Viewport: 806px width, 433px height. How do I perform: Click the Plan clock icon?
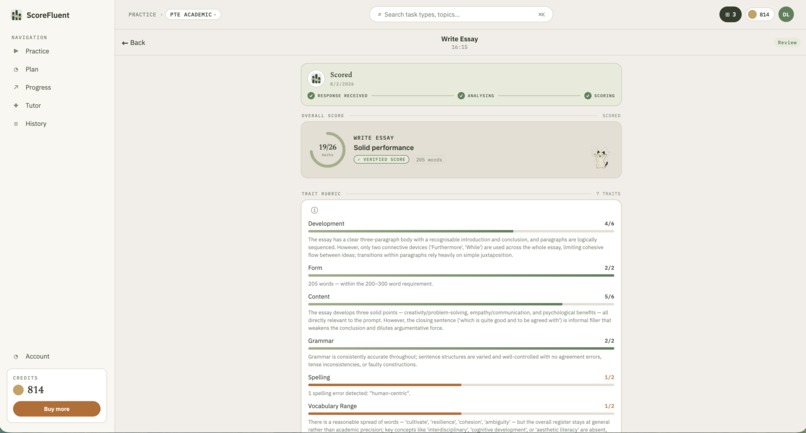pos(16,69)
